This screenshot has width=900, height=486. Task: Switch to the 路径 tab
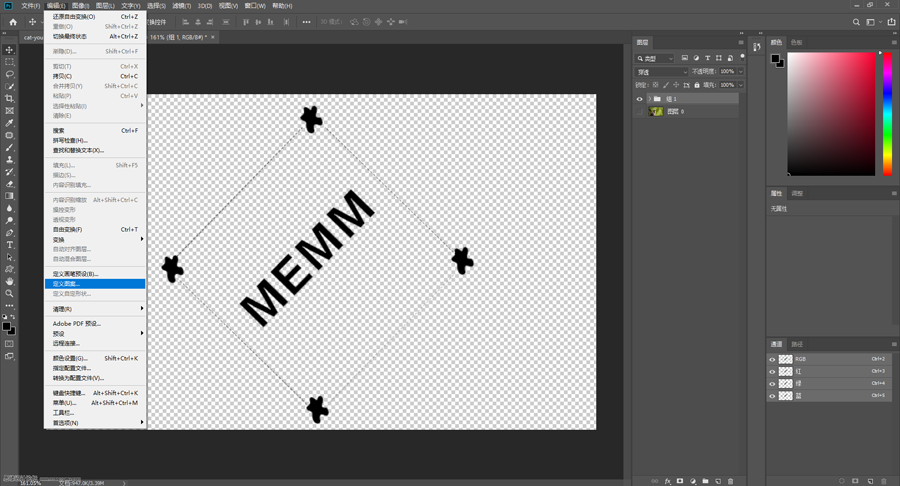[x=797, y=344]
